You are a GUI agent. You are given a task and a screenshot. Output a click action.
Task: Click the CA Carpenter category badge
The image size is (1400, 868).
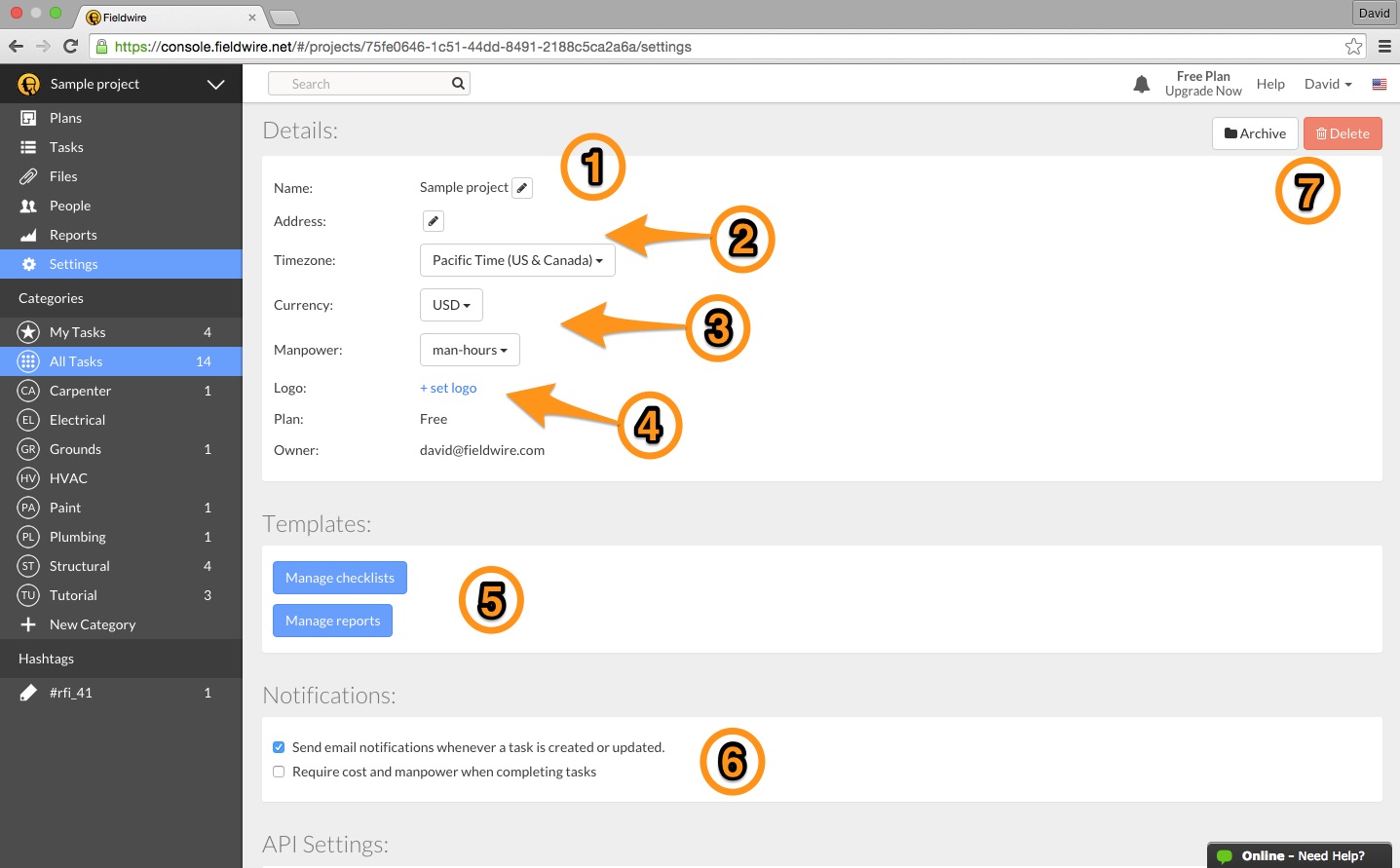point(28,391)
